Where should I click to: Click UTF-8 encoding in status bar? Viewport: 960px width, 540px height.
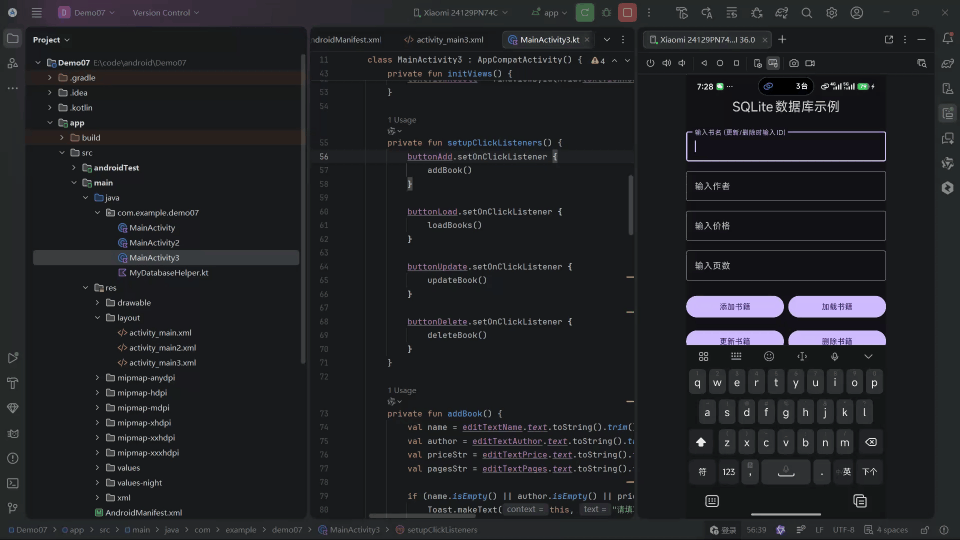[843, 530]
